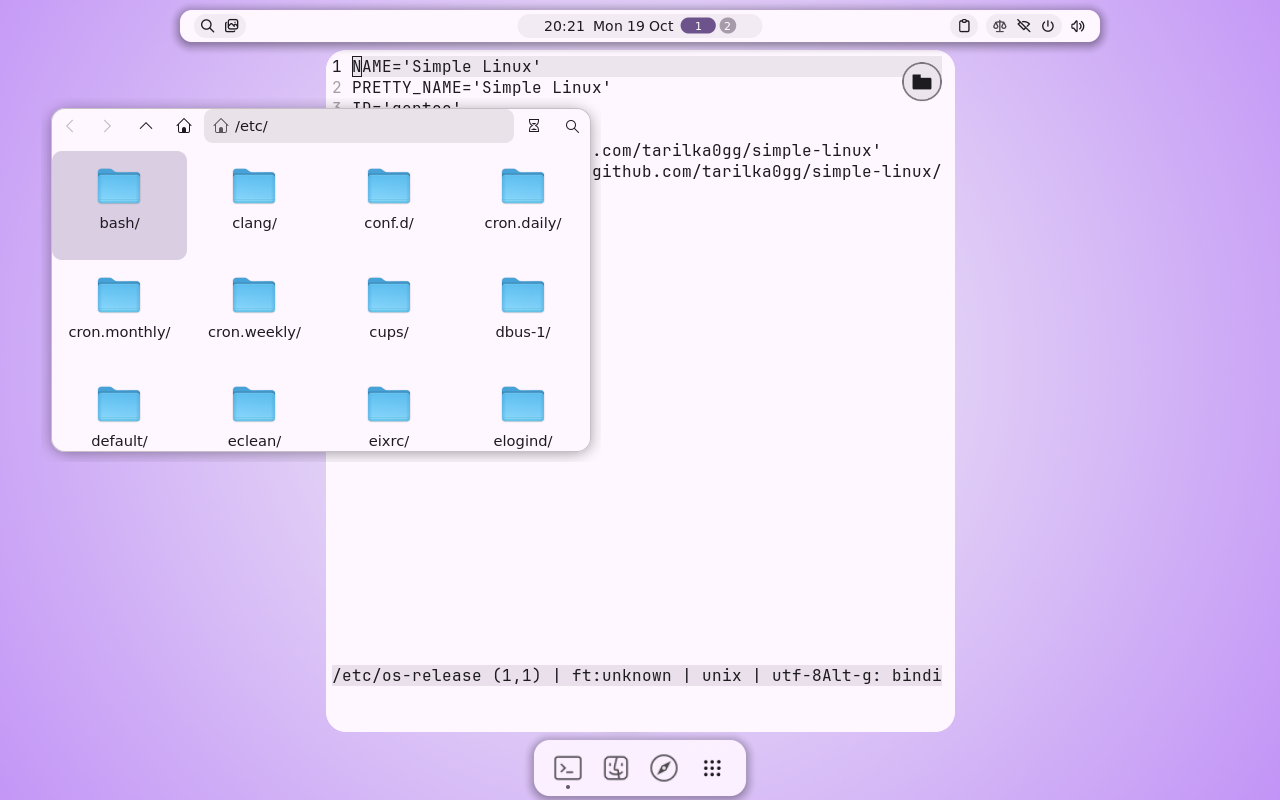Switch to workspace 1 indicator
The width and height of the screenshot is (1280, 800).
[x=698, y=26]
